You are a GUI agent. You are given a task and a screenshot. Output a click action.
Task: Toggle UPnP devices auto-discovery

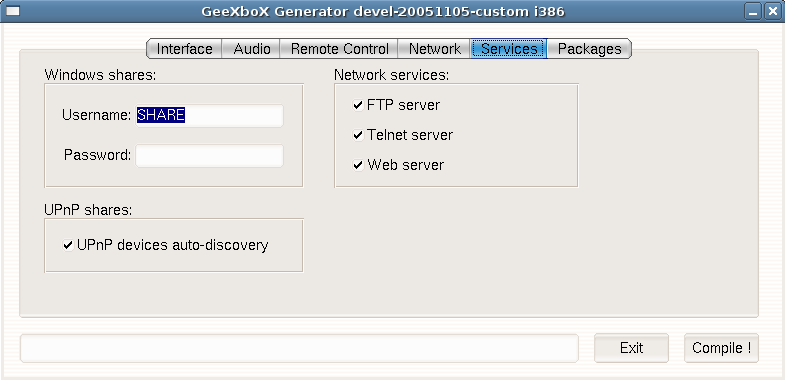[x=68, y=245]
